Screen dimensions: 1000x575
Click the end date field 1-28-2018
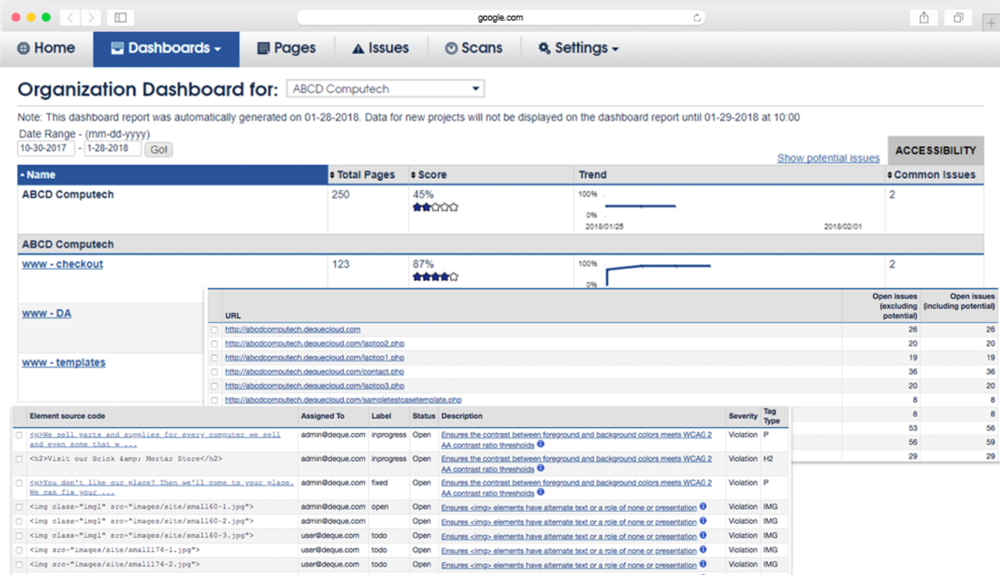(112, 148)
